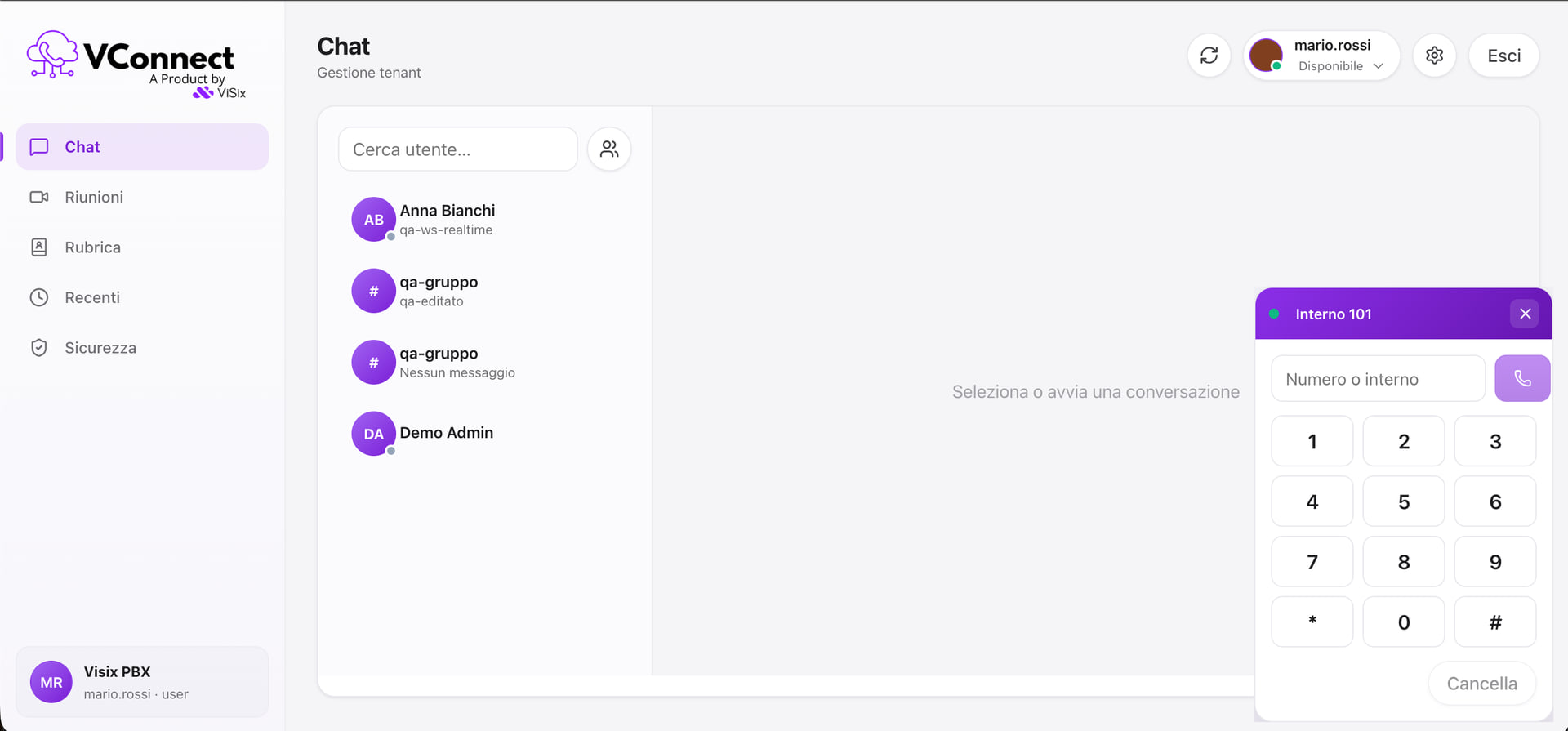
Task: Click the AB avatar of Anna Bianchi
Action: 374,220
